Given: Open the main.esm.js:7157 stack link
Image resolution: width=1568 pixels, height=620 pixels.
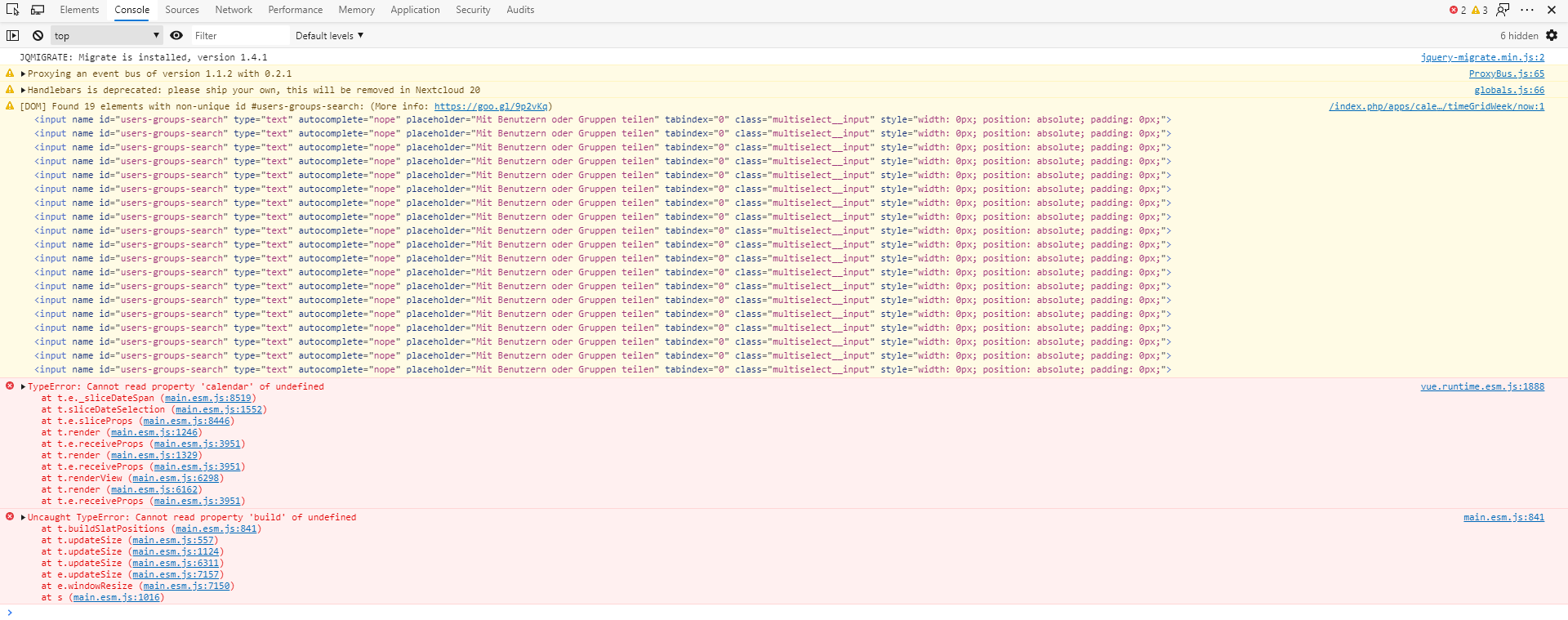Looking at the screenshot, I should tap(176, 574).
